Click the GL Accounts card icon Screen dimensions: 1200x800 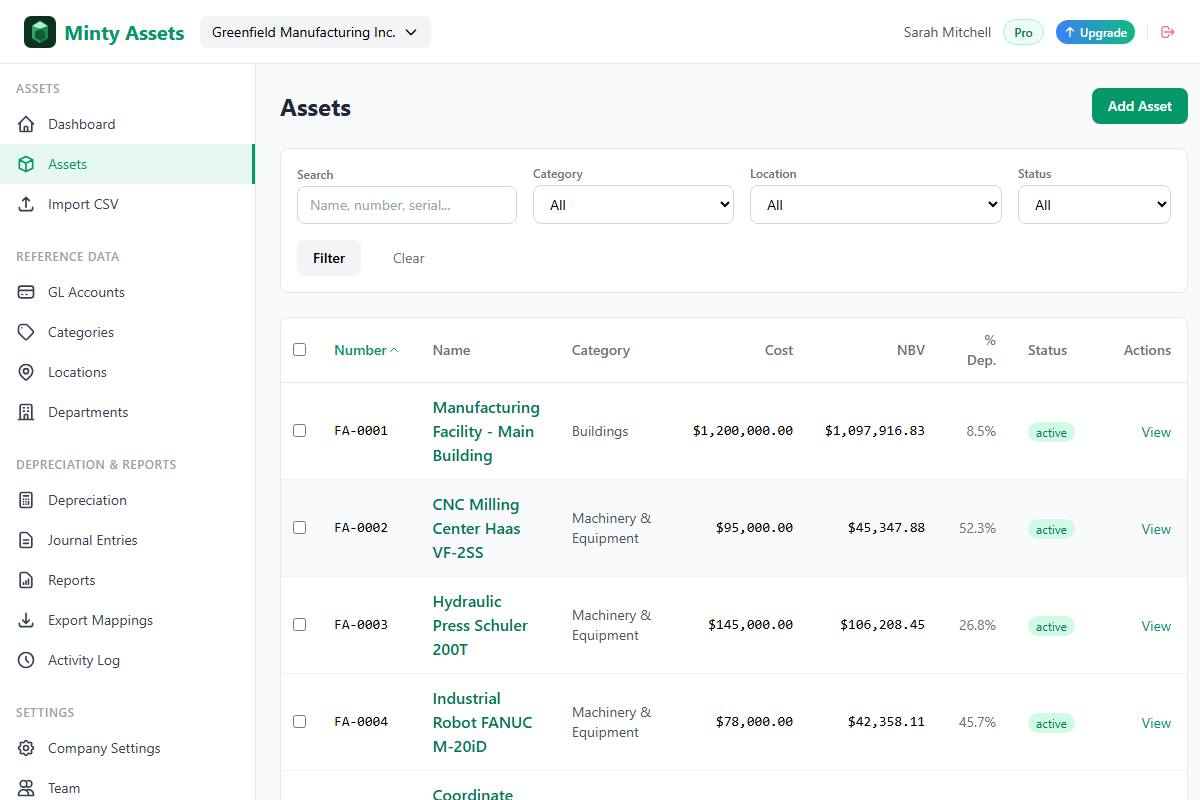click(27, 292)
